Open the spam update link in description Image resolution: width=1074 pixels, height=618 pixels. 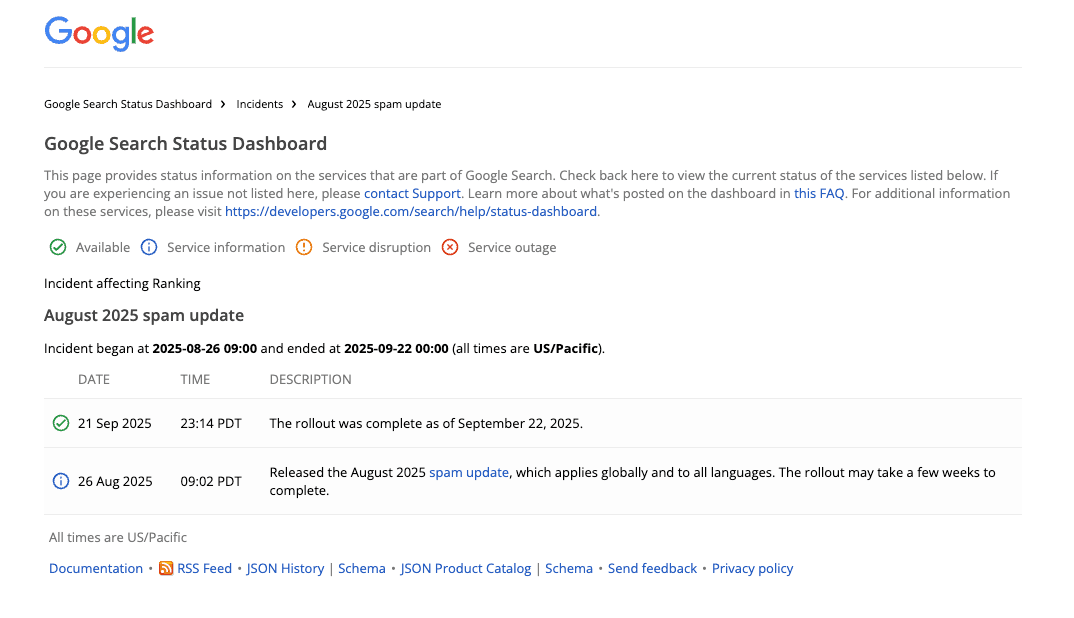(469, 472)
